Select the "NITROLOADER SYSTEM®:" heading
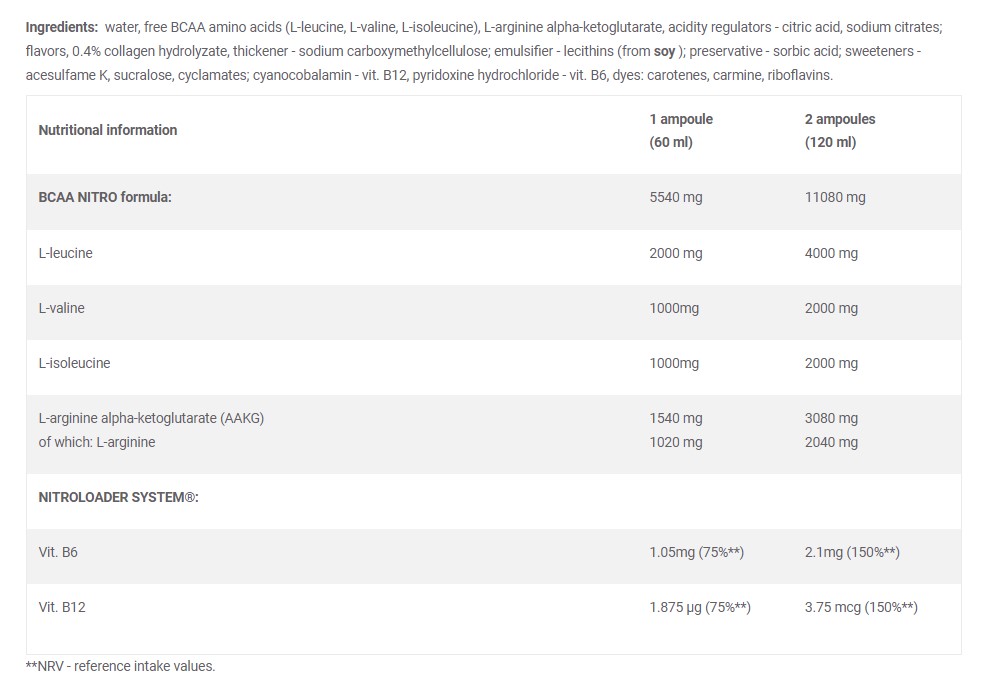The height and width of the screenshot is (691, 993). click(x=118, y=497)
